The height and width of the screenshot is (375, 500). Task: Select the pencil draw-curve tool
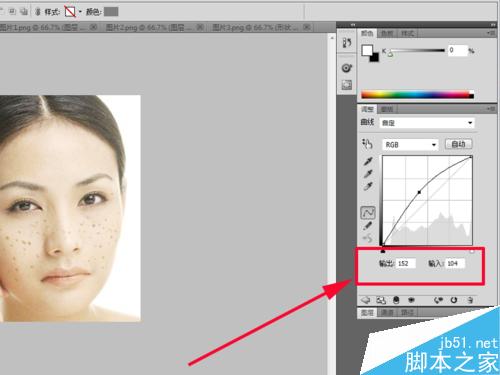pos(368,226)
